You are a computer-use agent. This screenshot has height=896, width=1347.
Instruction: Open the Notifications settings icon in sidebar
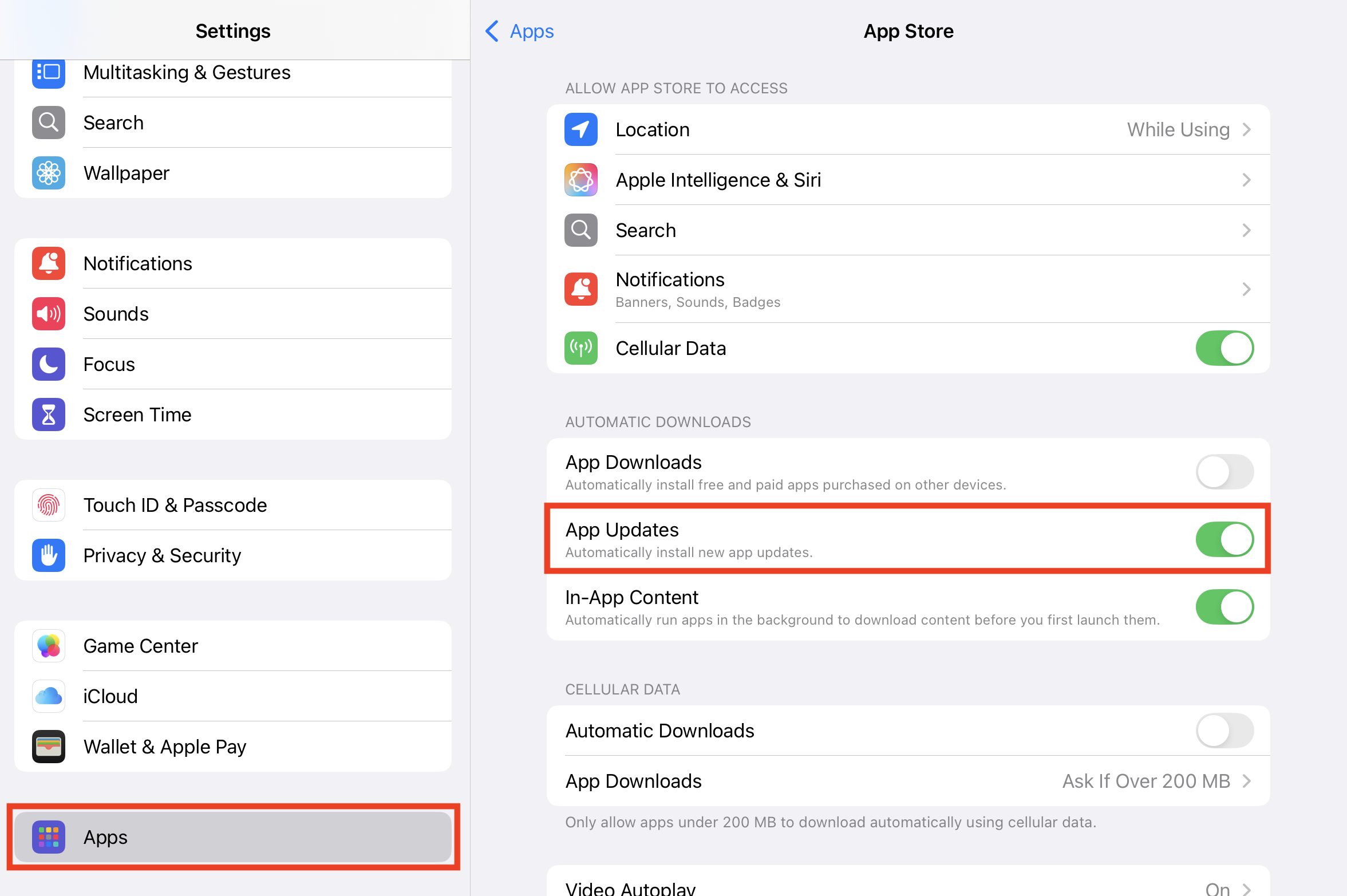click(x=48, y=263)
